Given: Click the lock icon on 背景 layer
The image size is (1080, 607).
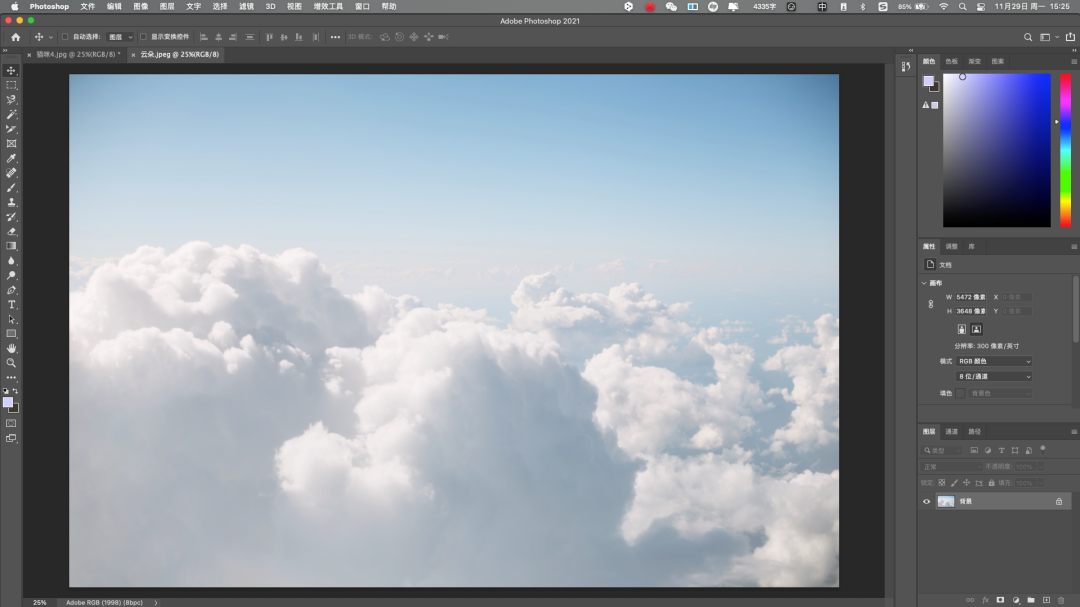Looking at the screenshot, I should tap(1059, 502).
